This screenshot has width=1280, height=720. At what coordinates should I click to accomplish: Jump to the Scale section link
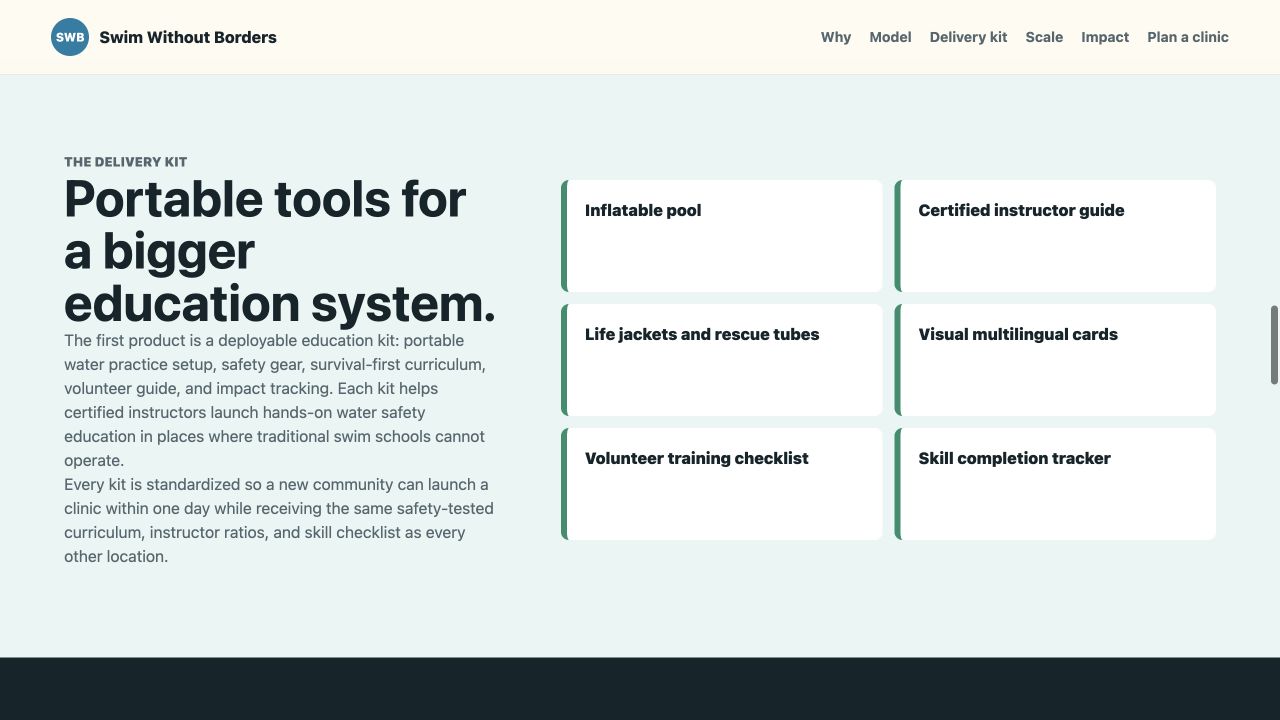point(1044,37)
